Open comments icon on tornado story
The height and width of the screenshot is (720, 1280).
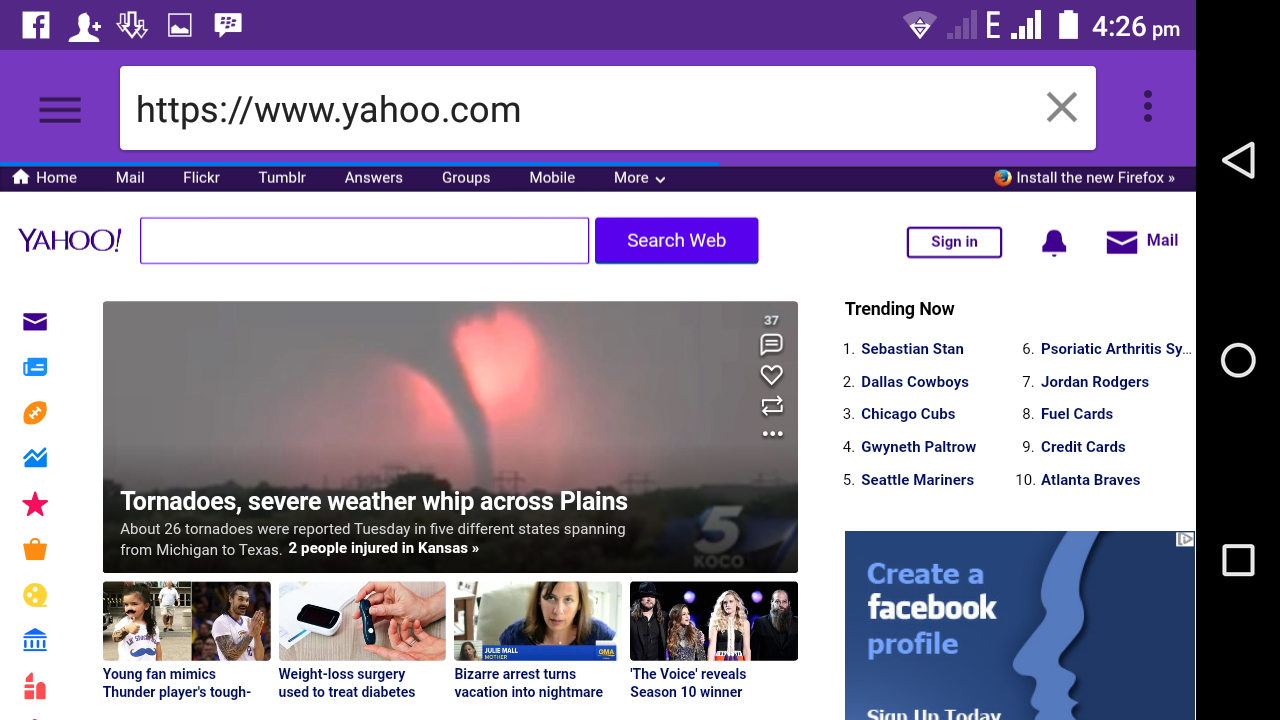click(771, 345)
